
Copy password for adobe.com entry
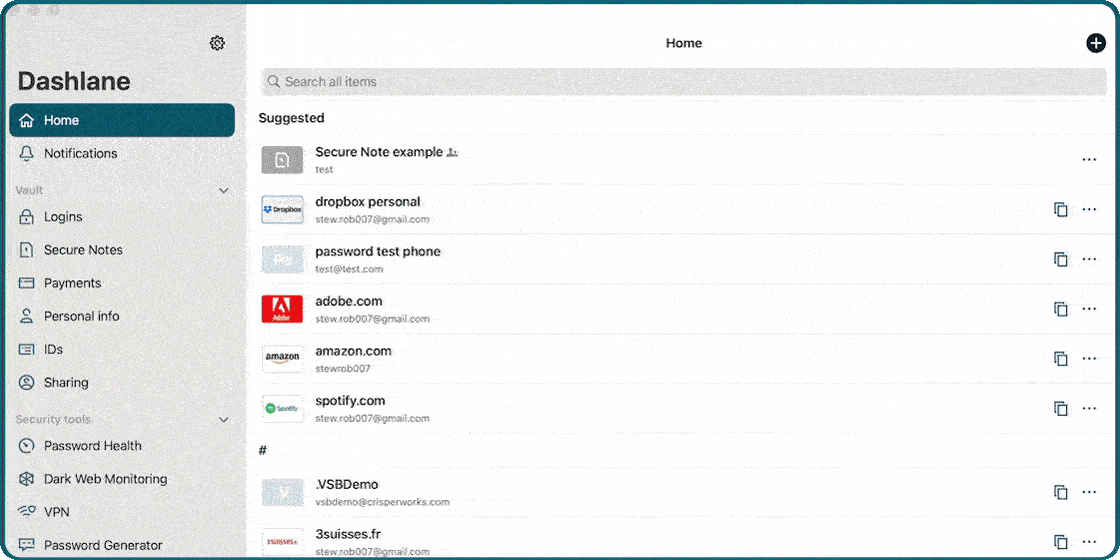click(1060, 309)
